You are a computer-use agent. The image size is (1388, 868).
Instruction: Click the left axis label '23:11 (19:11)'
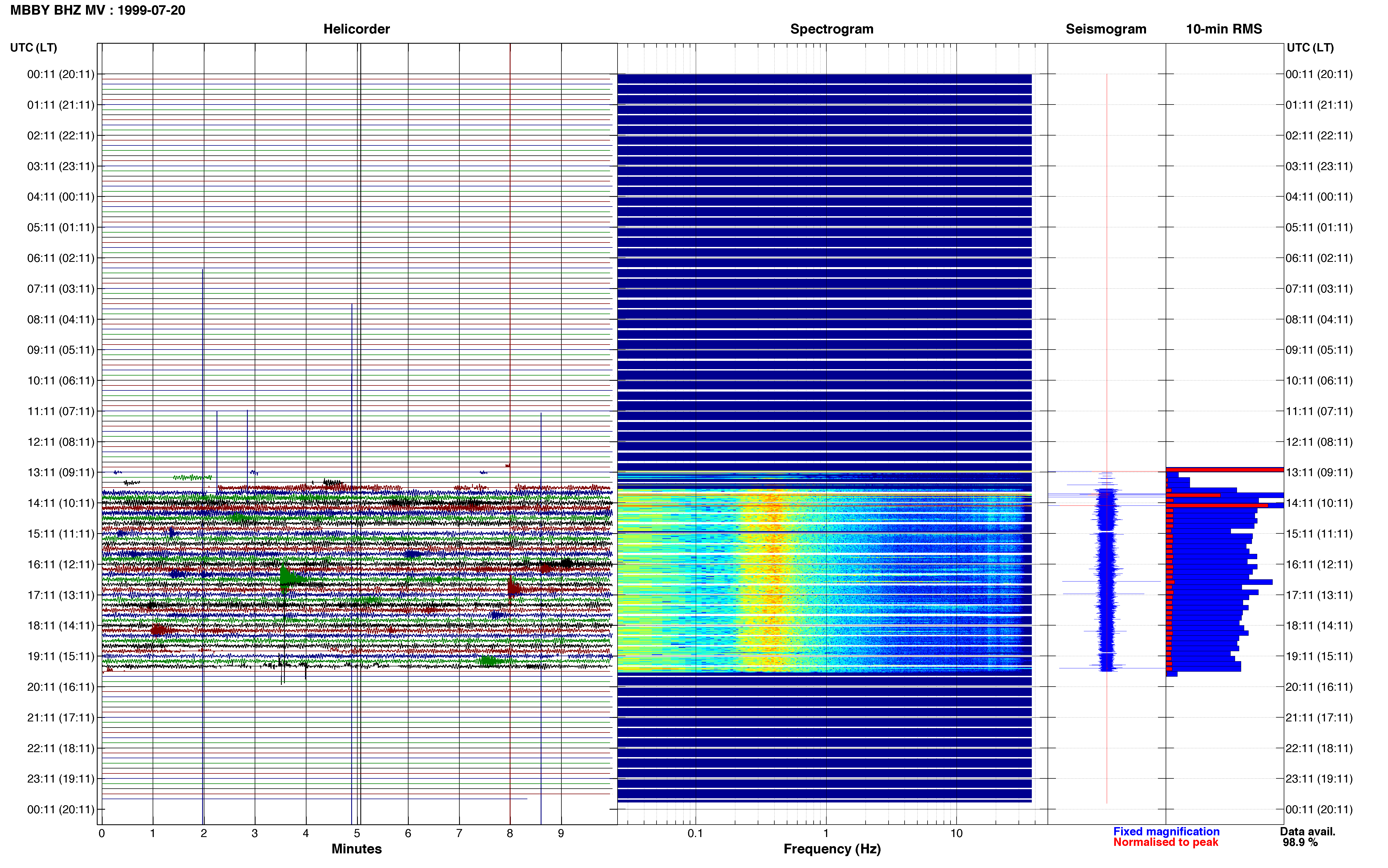pyautogui.click(x=61, y=779)
